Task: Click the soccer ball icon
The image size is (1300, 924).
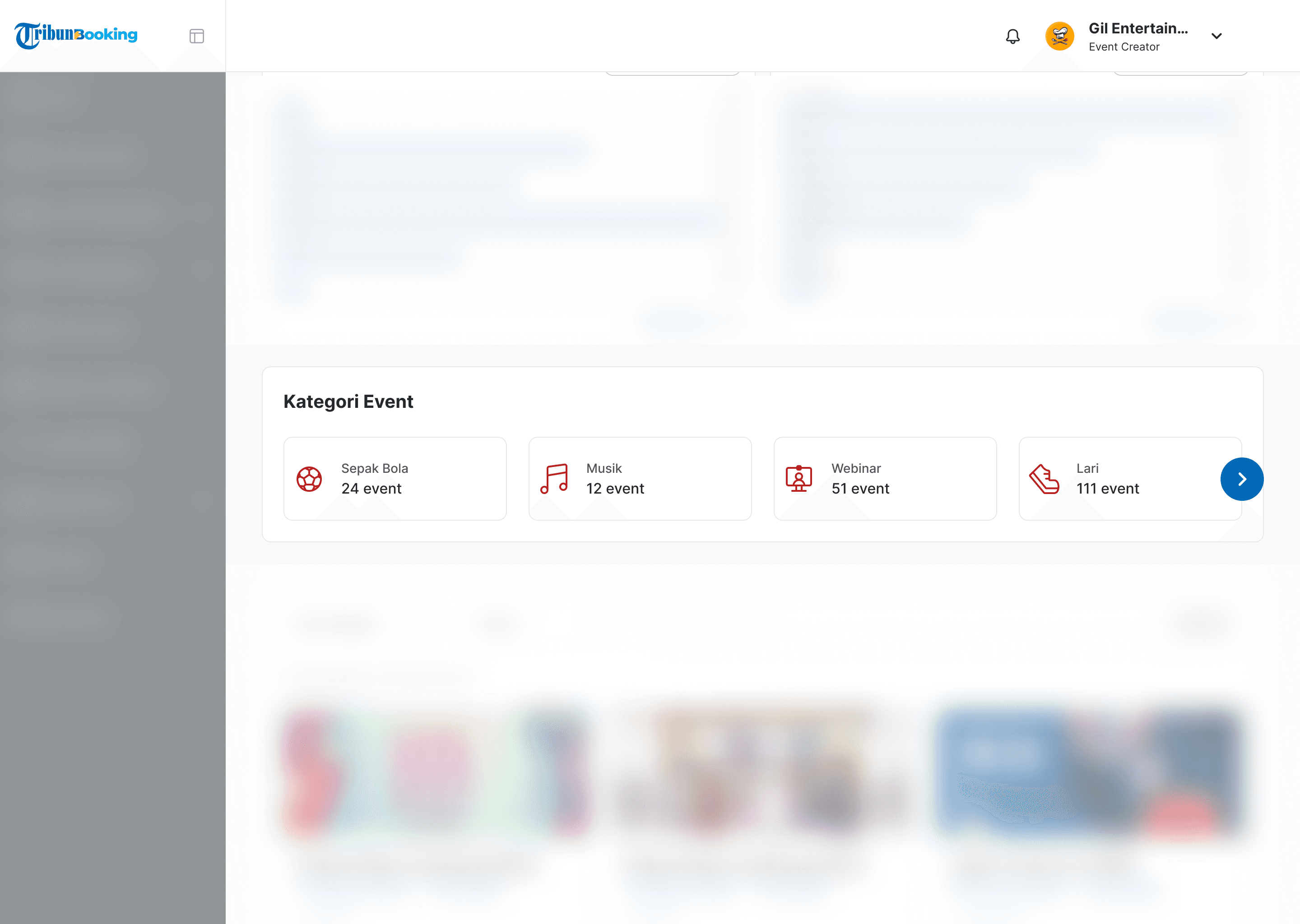Action: pos(309,479)
